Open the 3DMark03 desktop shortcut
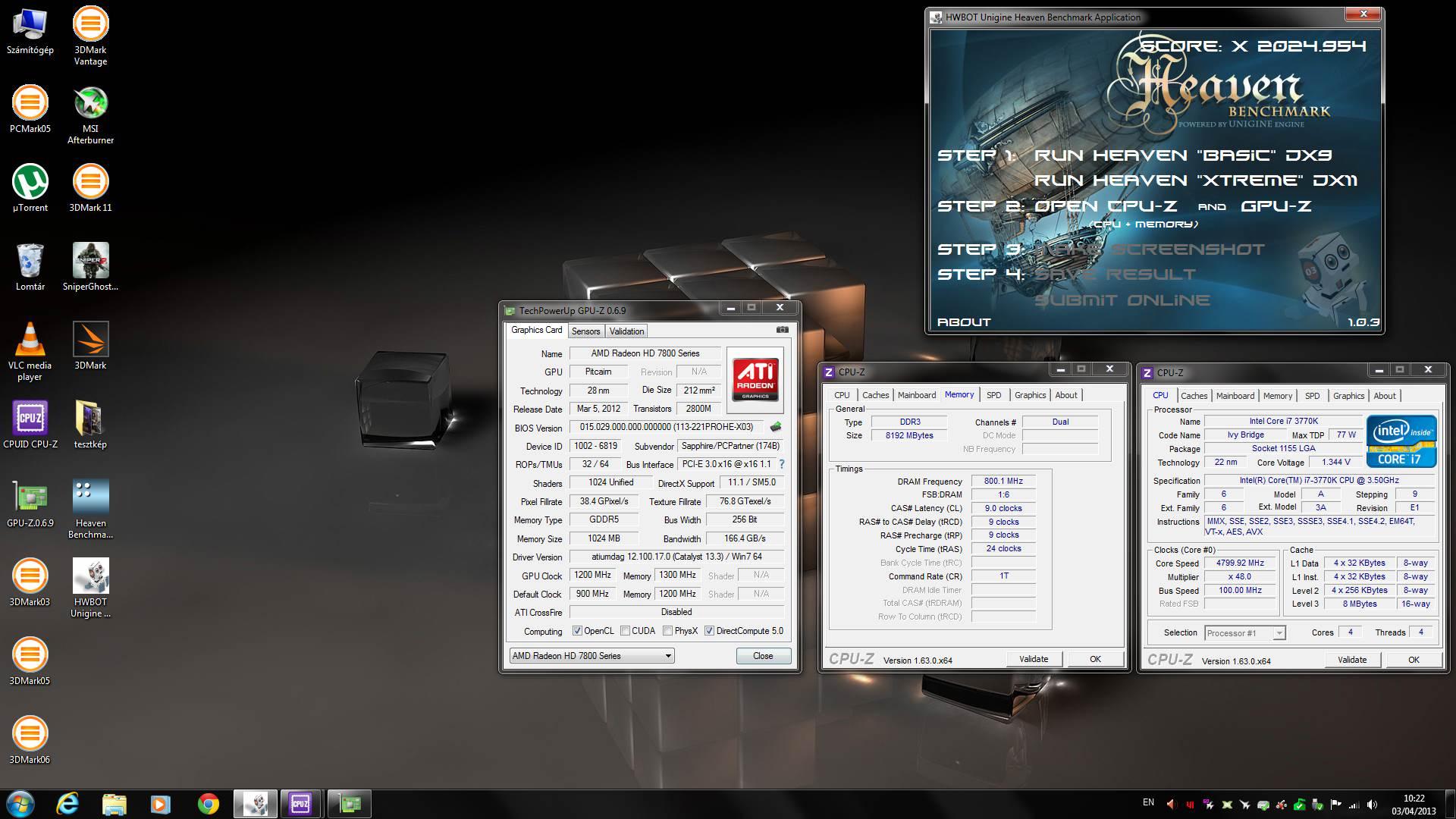The height and width of the screenshot is (819, 1456). coord(30,583)
